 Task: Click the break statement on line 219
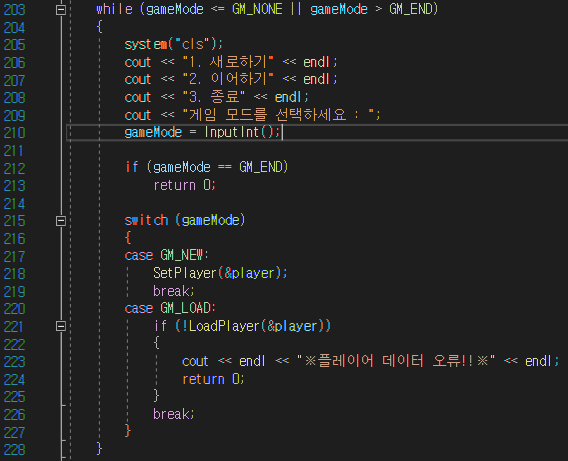click(174, 291)
